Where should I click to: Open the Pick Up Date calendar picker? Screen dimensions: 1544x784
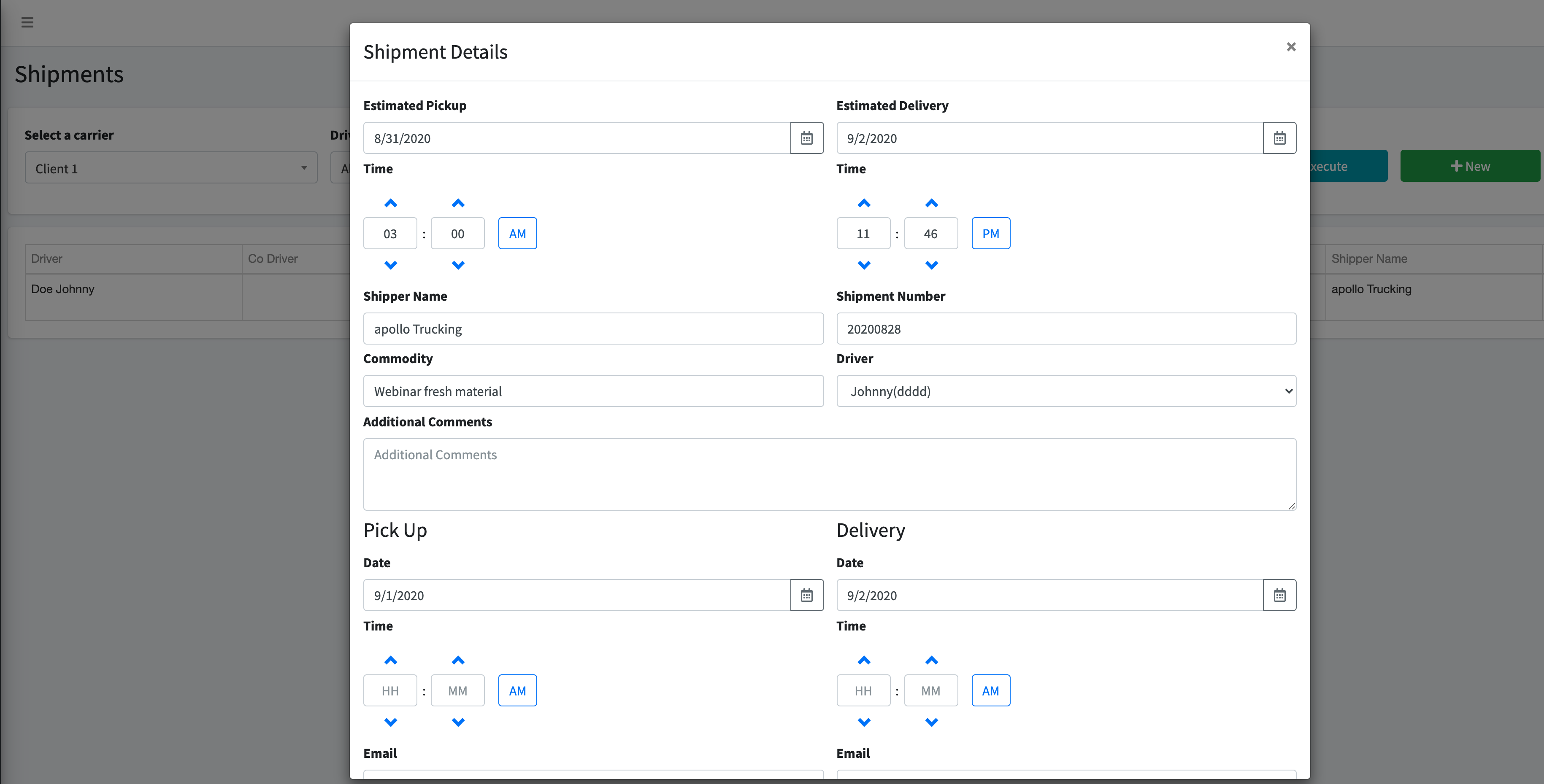pos(807,595)
